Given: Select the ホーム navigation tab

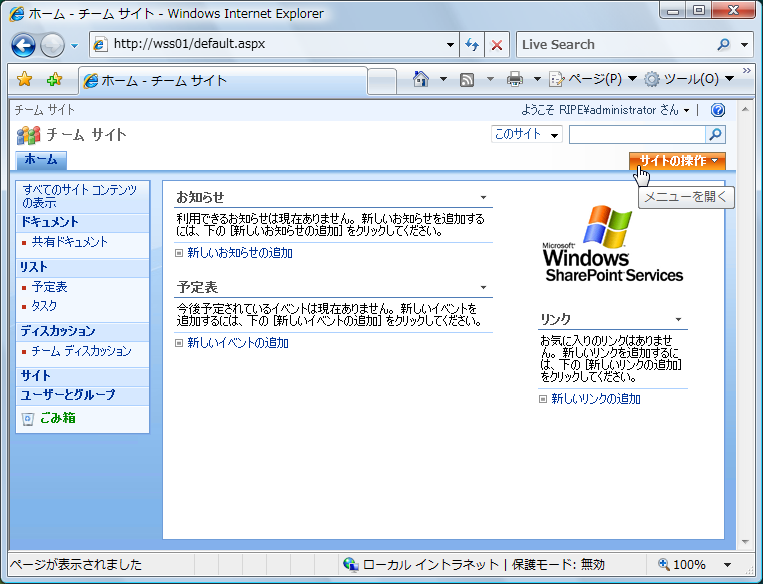Looking at the screenshot, I should tap(41, 160).
